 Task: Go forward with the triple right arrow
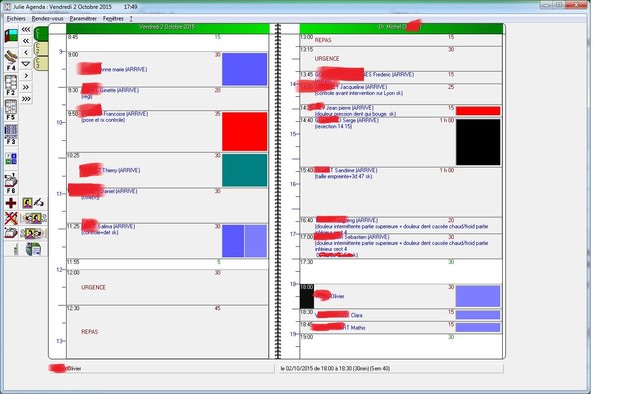click(x=26, y=99)
